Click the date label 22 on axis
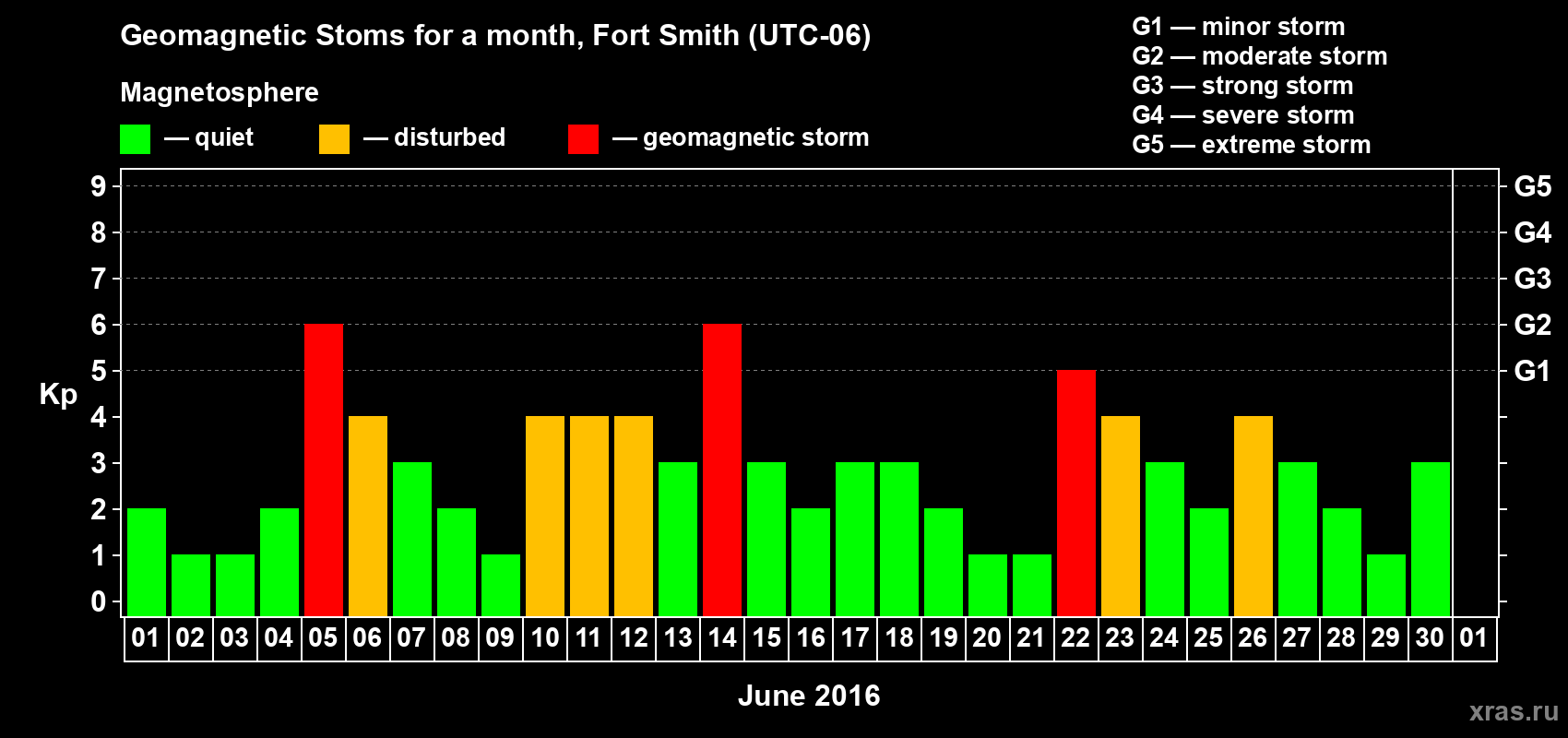 pyautogui.click(x=1075, y=638)
